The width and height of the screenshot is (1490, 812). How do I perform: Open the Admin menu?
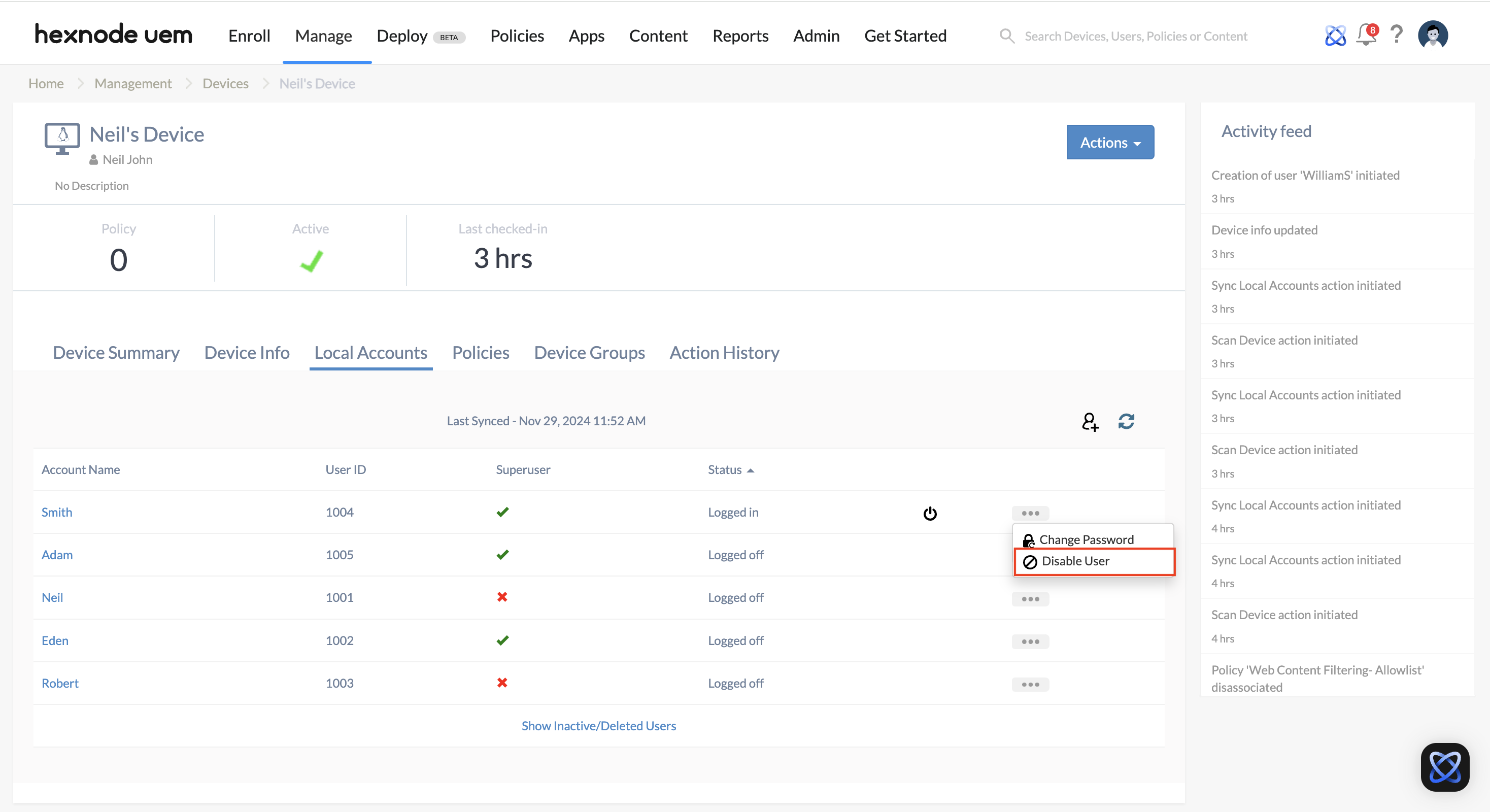(816, 36)
